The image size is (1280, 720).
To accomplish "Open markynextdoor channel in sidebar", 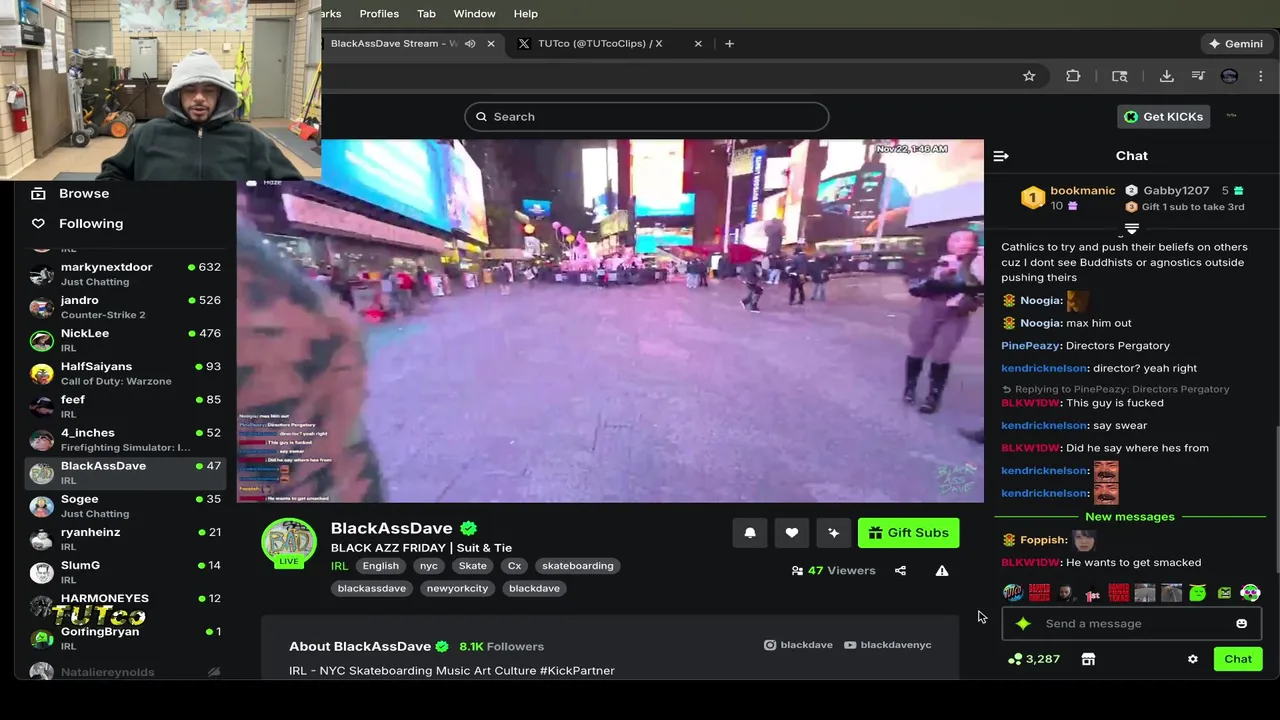I will (125, 274).
